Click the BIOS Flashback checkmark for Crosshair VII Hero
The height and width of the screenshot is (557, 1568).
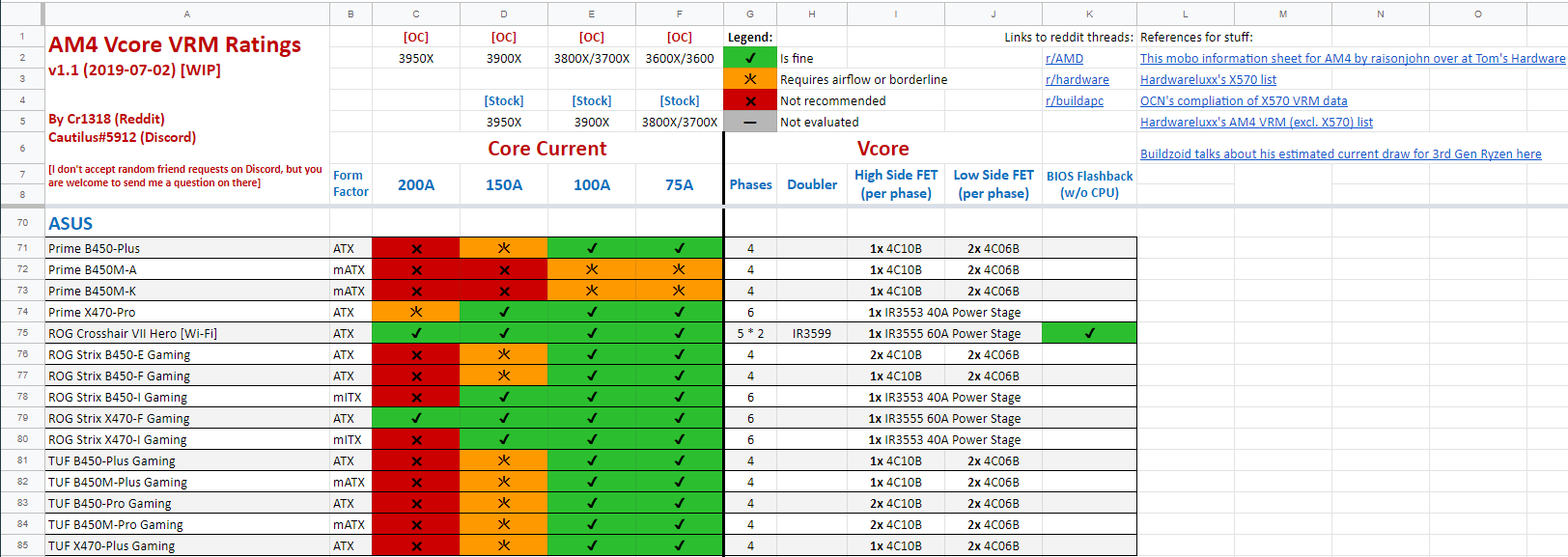pos(1089,333)
